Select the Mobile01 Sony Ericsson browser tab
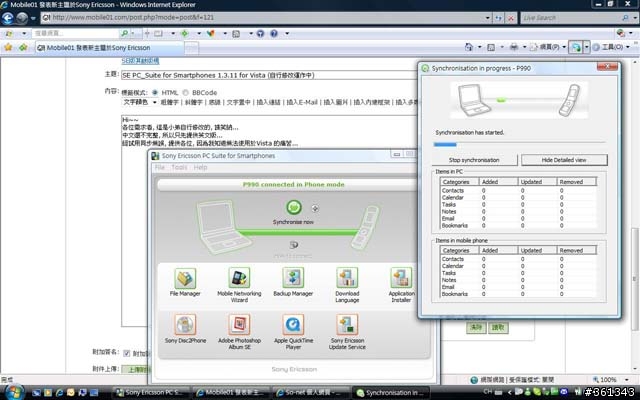This screenshot has height=400, width=640. click(x=109, y=48)
